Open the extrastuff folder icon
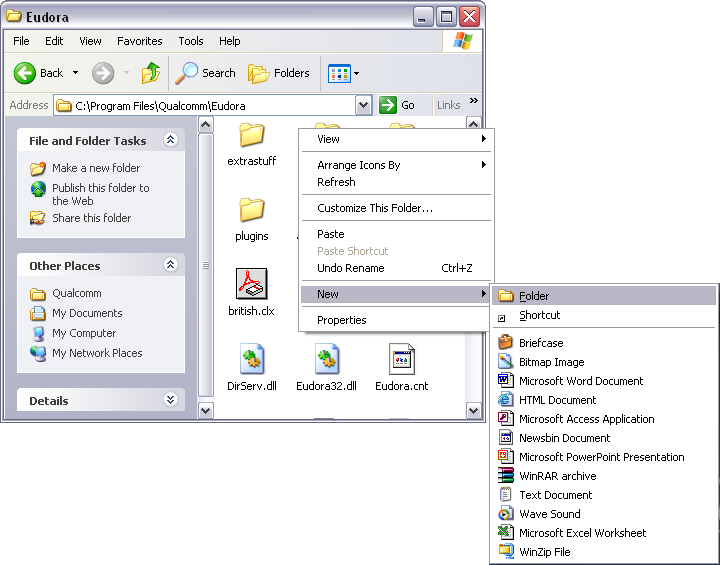The width and height of the screenshot is (720, 565). (x=251, y=135)
